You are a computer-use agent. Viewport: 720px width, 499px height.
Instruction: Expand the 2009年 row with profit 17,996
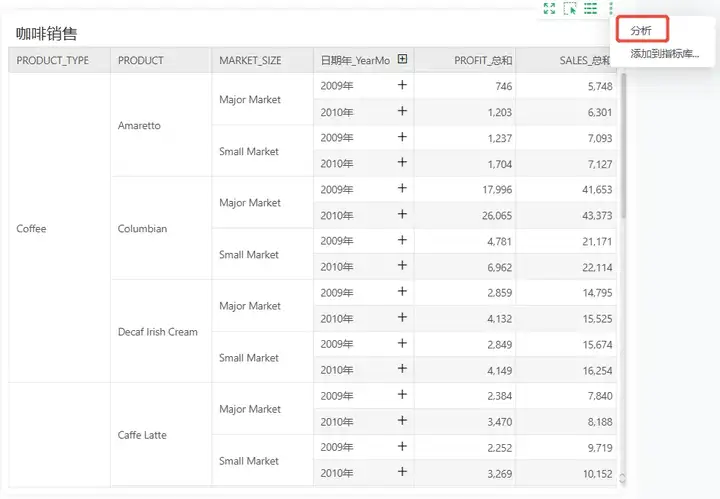coord(402,188)
